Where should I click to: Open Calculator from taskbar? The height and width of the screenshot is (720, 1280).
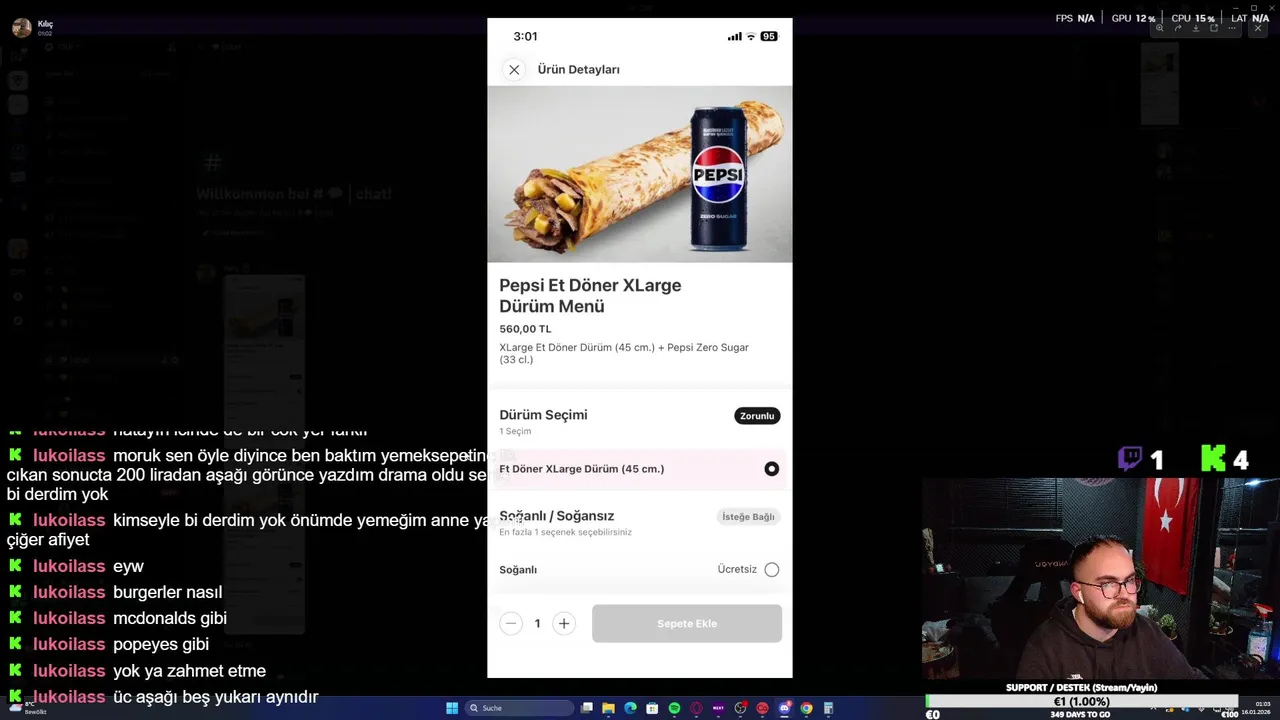[x=828, y=708]
